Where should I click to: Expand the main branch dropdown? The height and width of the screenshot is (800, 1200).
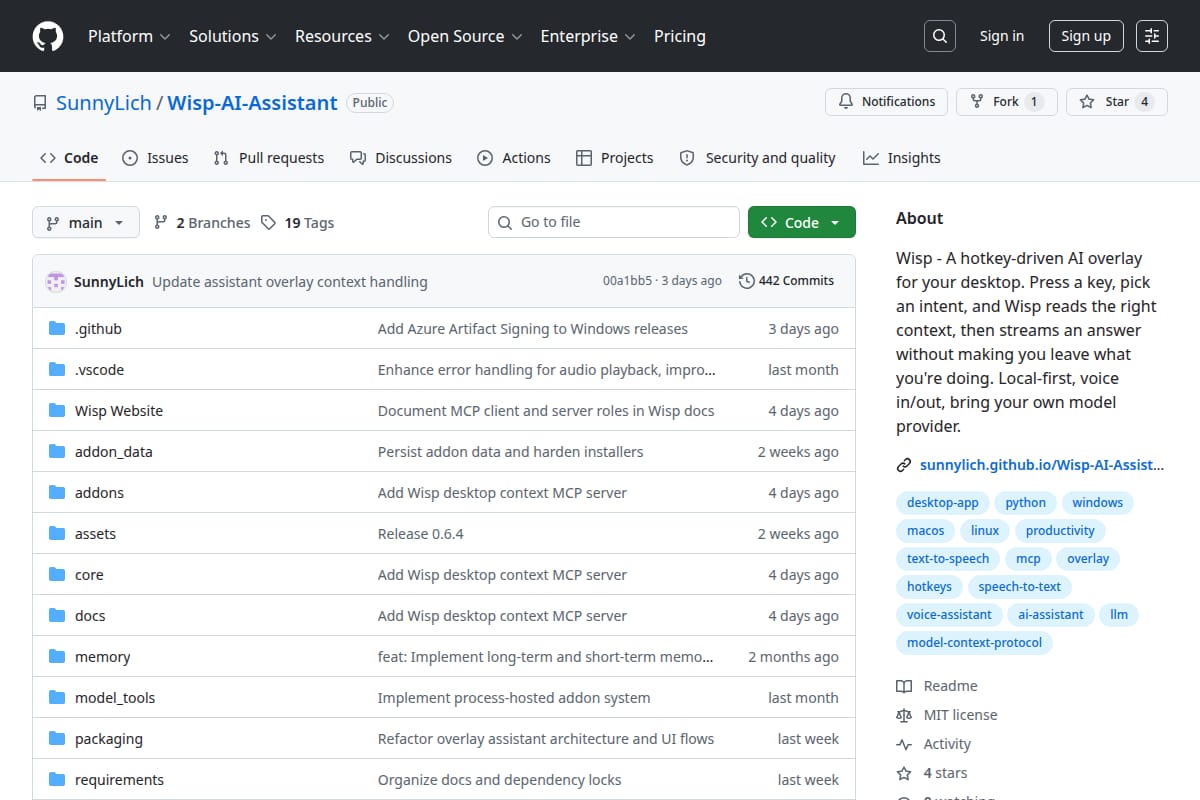pos(86,223)
